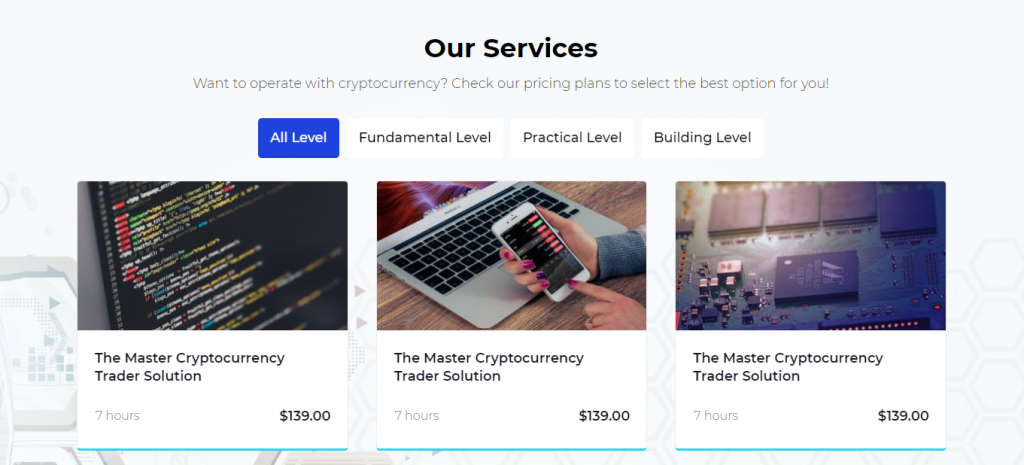The height and width of the screenshot is (465, 1024).
Task: Open course title under code screen image
Action: (x=190, y=367)
